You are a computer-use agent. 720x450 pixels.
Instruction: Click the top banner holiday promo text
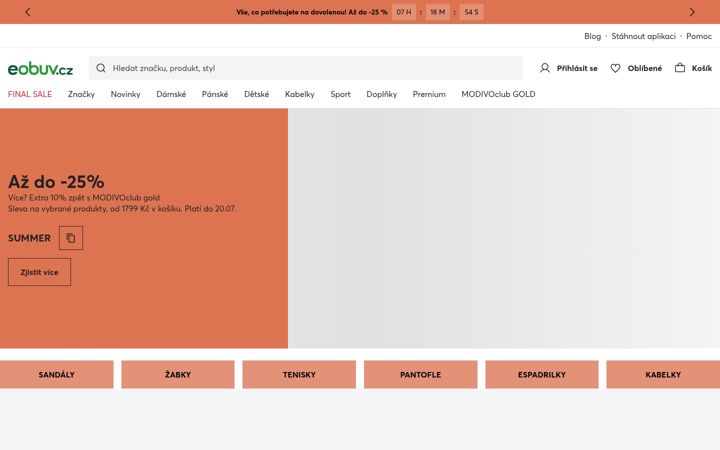pos(312,12)
